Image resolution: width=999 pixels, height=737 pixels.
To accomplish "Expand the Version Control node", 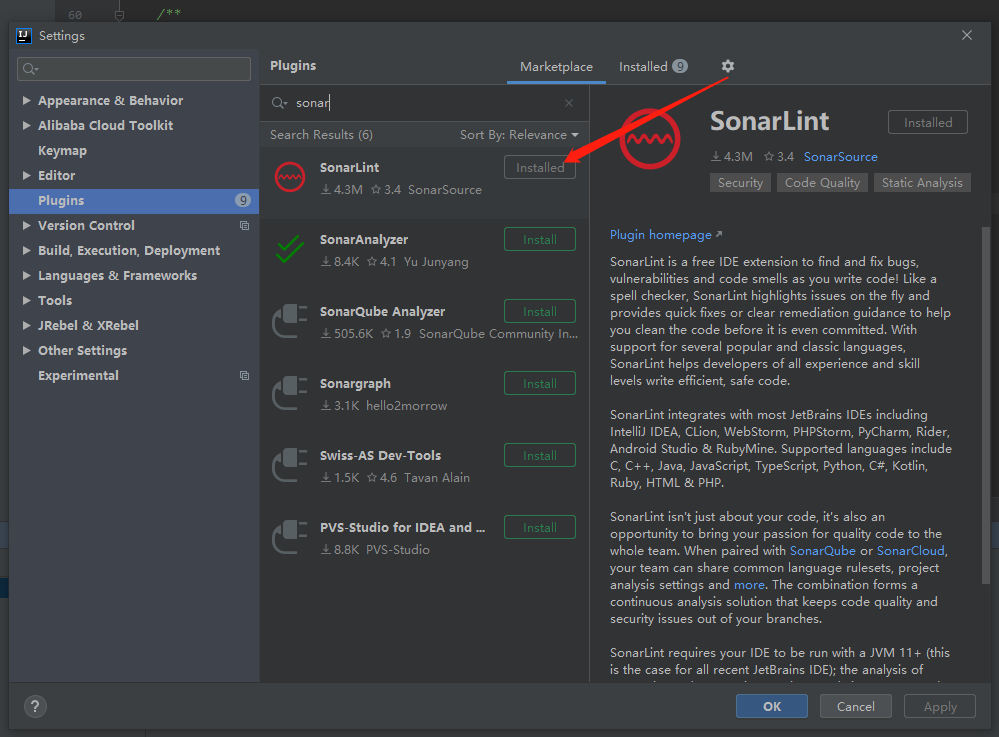I will [26, 225].
